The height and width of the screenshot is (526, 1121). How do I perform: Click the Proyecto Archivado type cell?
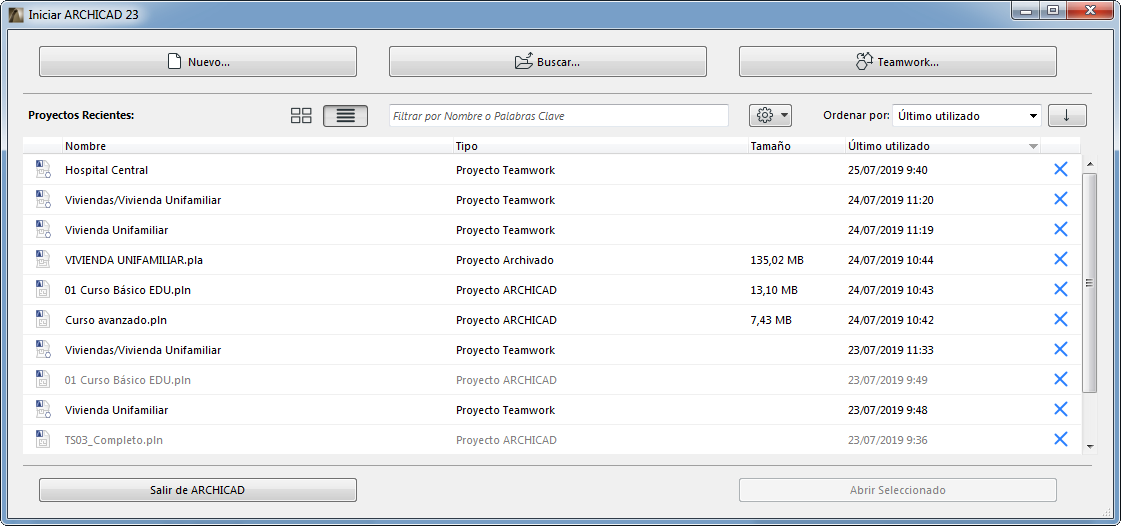coord(505,260)
